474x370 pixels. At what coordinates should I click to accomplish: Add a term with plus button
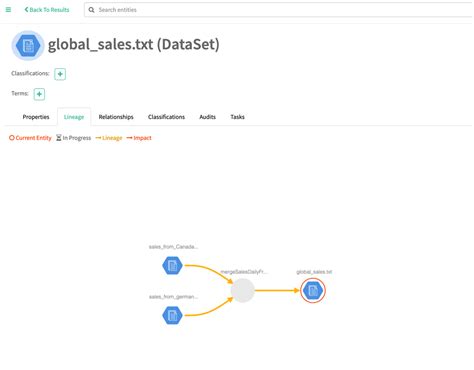[39, 94]
